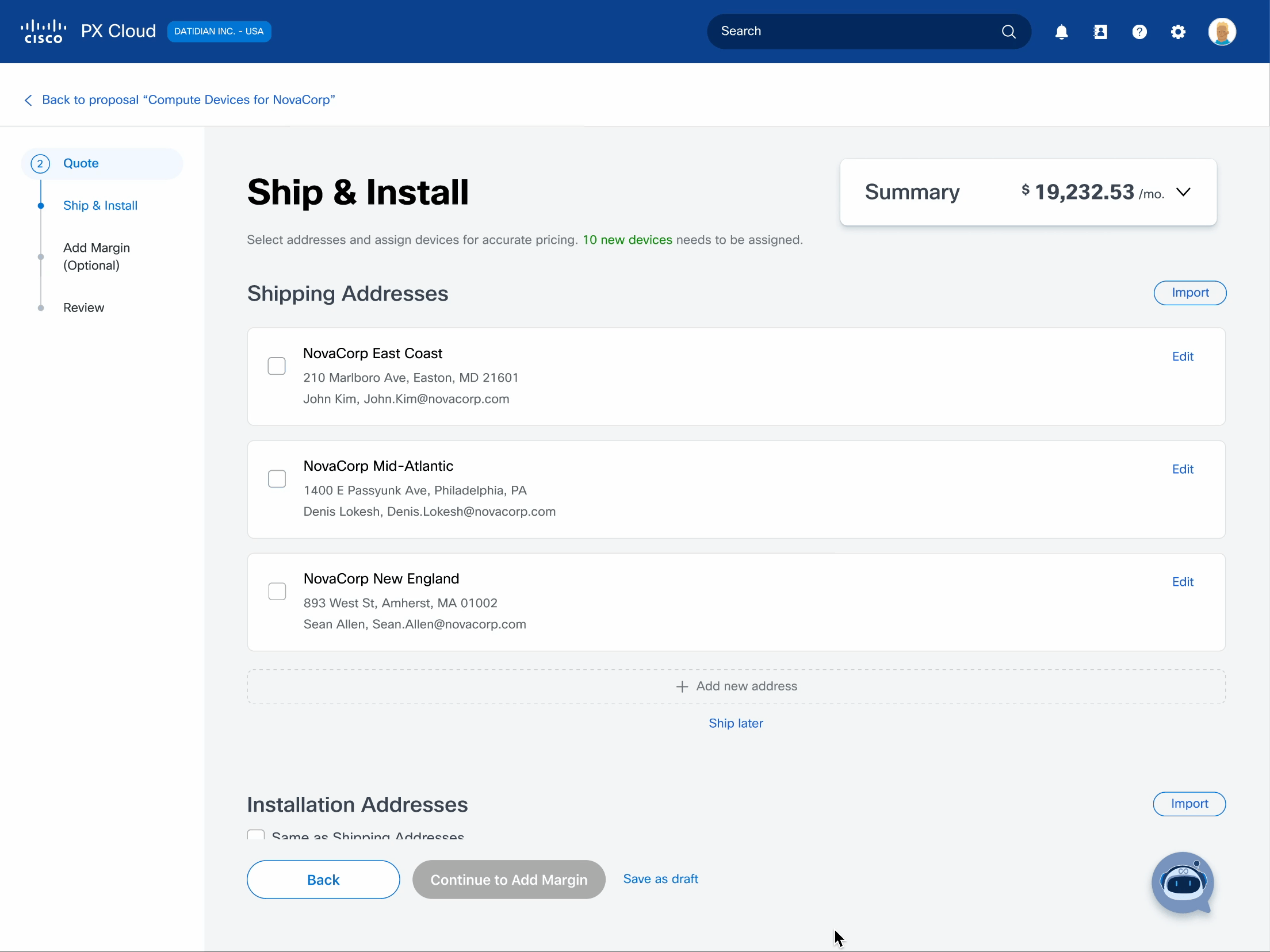This screenshot has width=1270, height=952.
Task: Select NovaCorp New England checkbox
Action: point(277,592)
